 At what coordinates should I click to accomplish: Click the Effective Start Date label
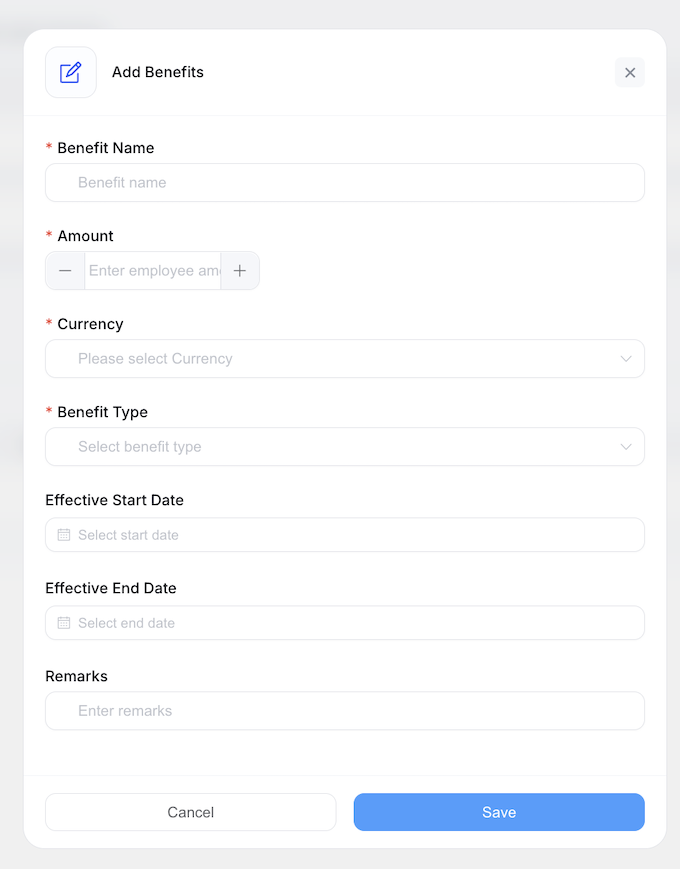tap(114, 500)
